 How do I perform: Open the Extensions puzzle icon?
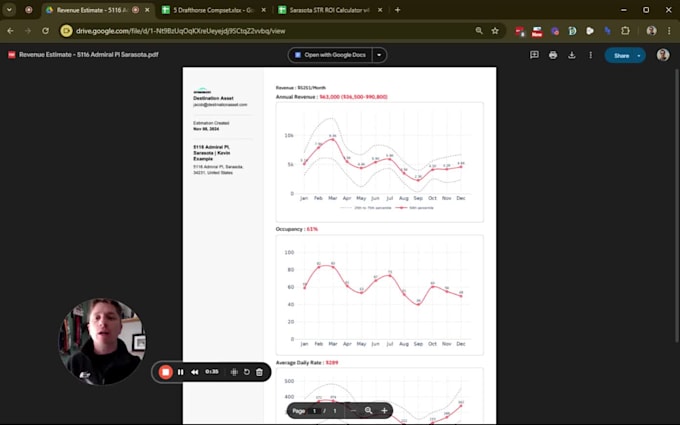pos(625,31)
